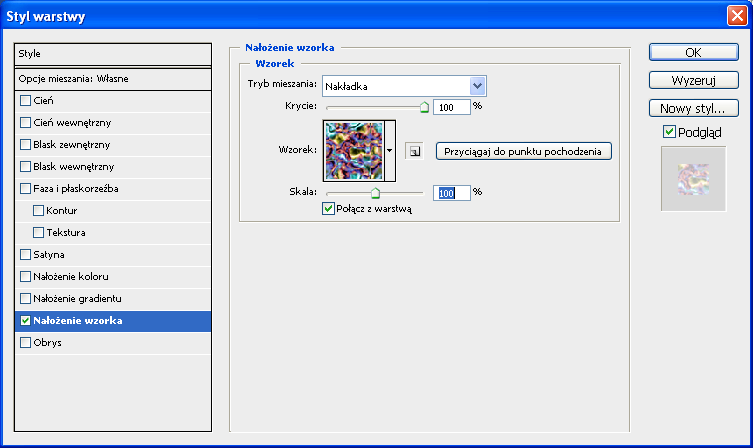
Task: Open the Style presets list item
Action: (113, 53)
